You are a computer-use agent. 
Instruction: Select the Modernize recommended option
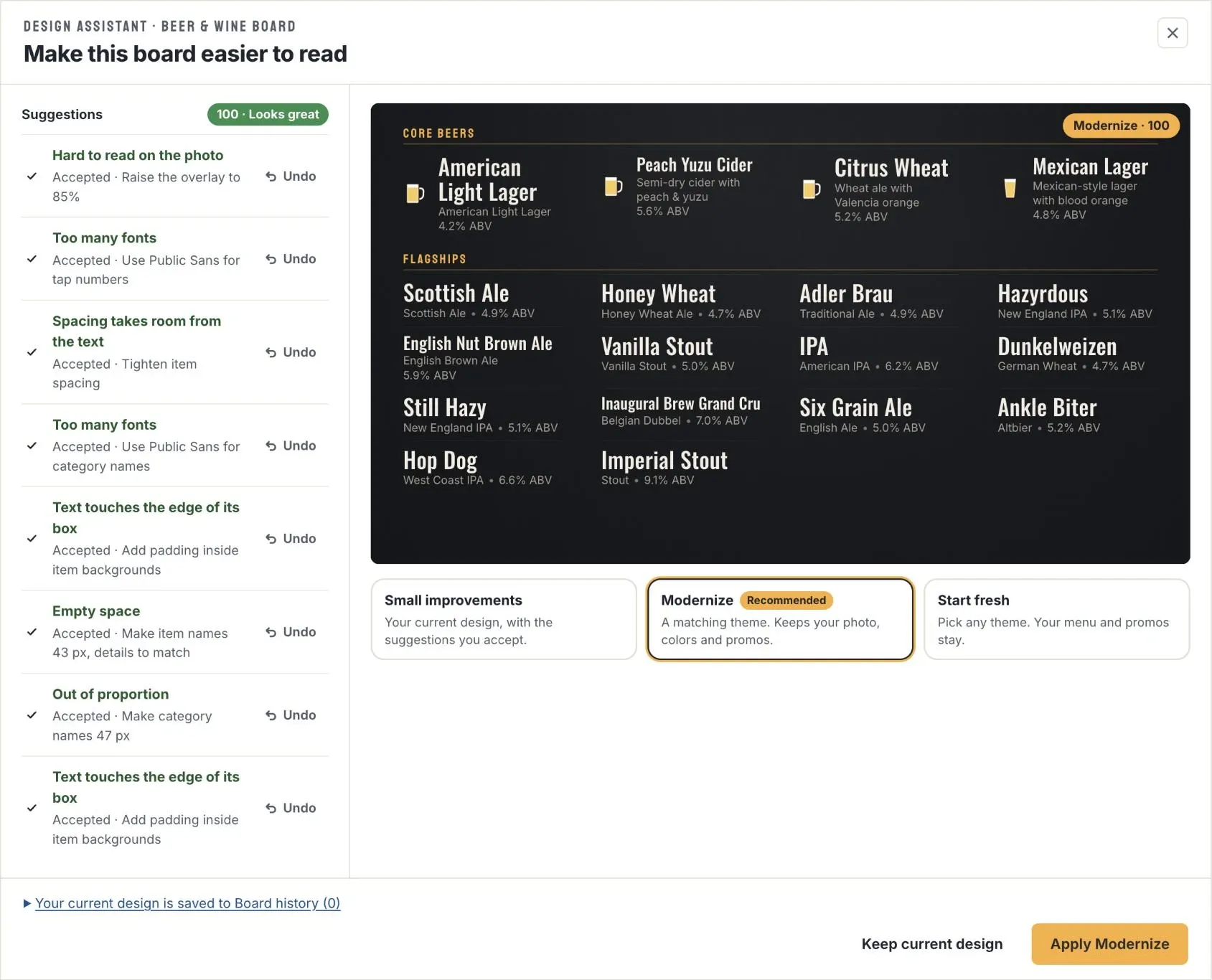click(780, 619)
